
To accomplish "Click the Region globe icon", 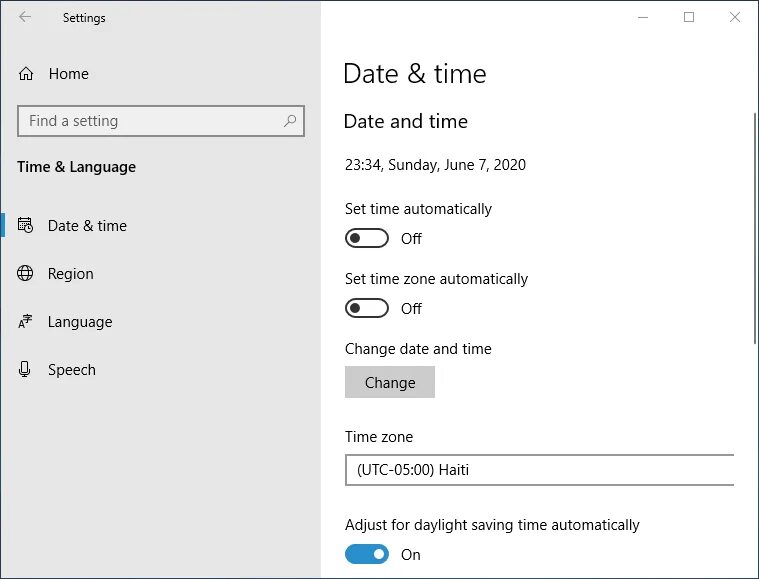I will click(x=26, y=274).
